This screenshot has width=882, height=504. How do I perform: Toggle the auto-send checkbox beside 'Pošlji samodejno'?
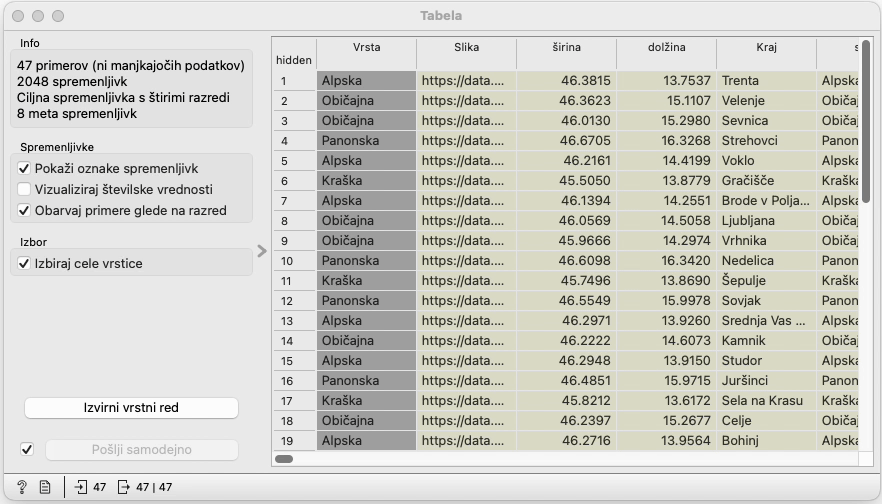click(x=27, y=449)
